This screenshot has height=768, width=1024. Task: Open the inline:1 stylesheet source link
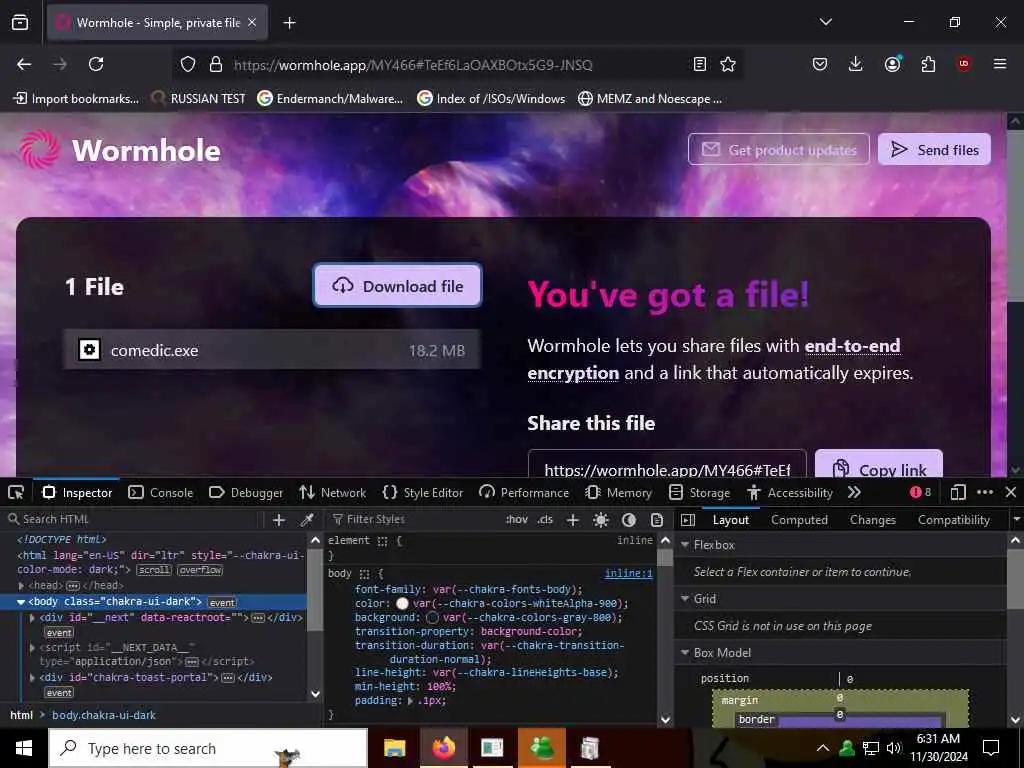628,573
